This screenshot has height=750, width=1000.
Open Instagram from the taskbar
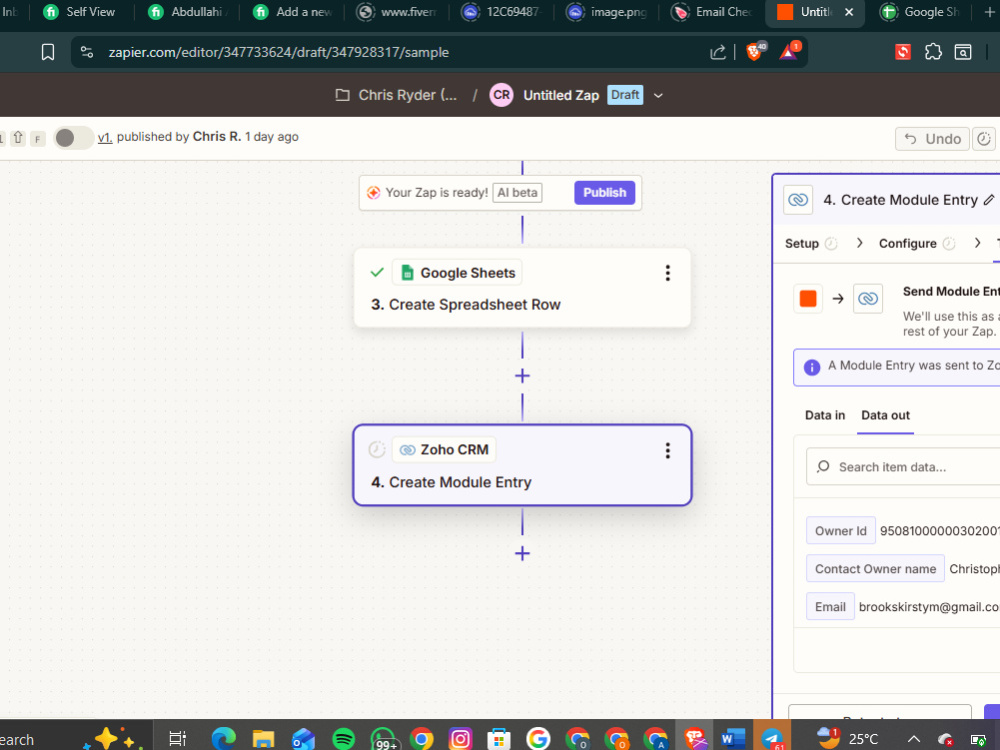pos(460,739)
